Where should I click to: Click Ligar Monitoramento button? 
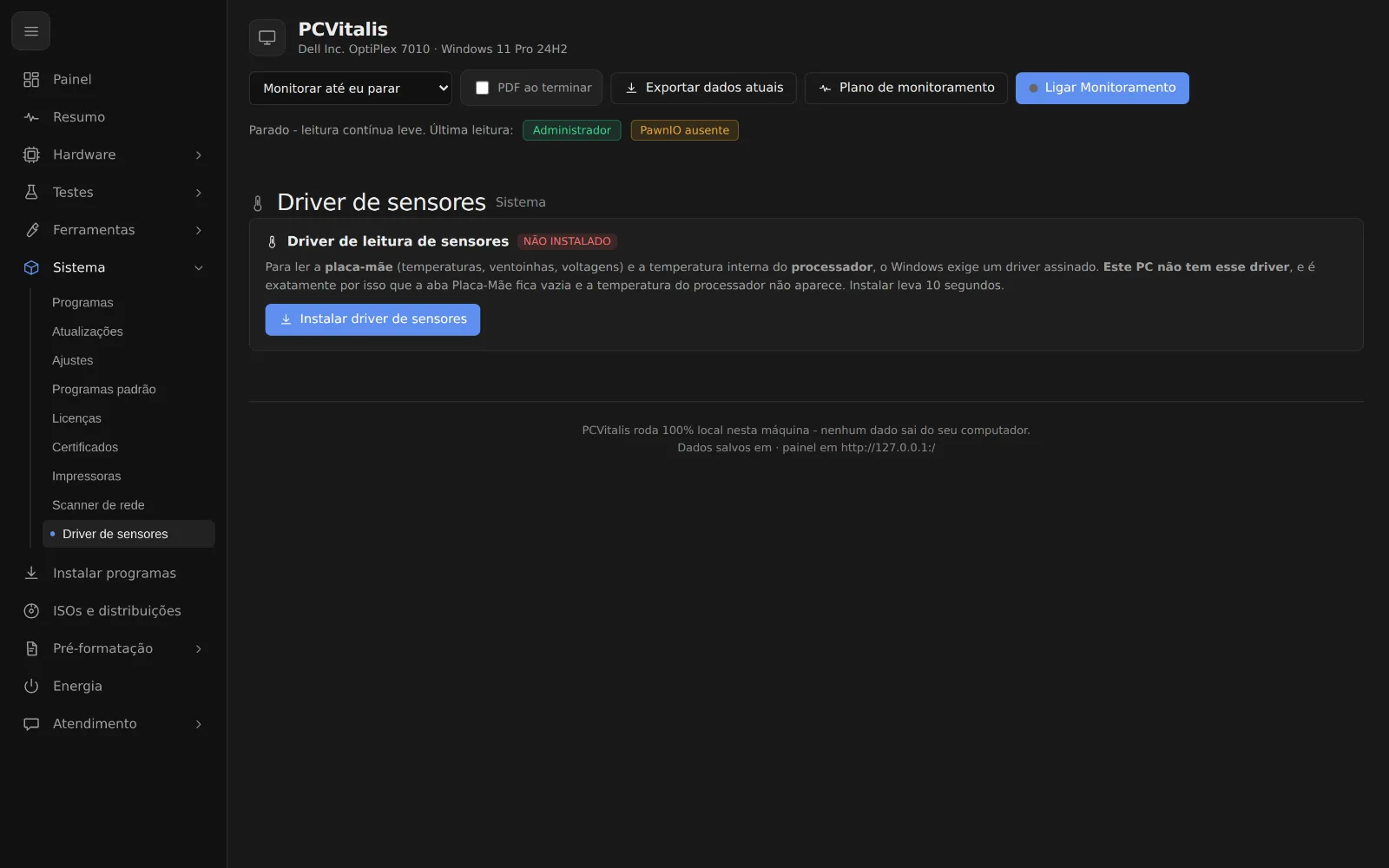[x=1103, y=88]
